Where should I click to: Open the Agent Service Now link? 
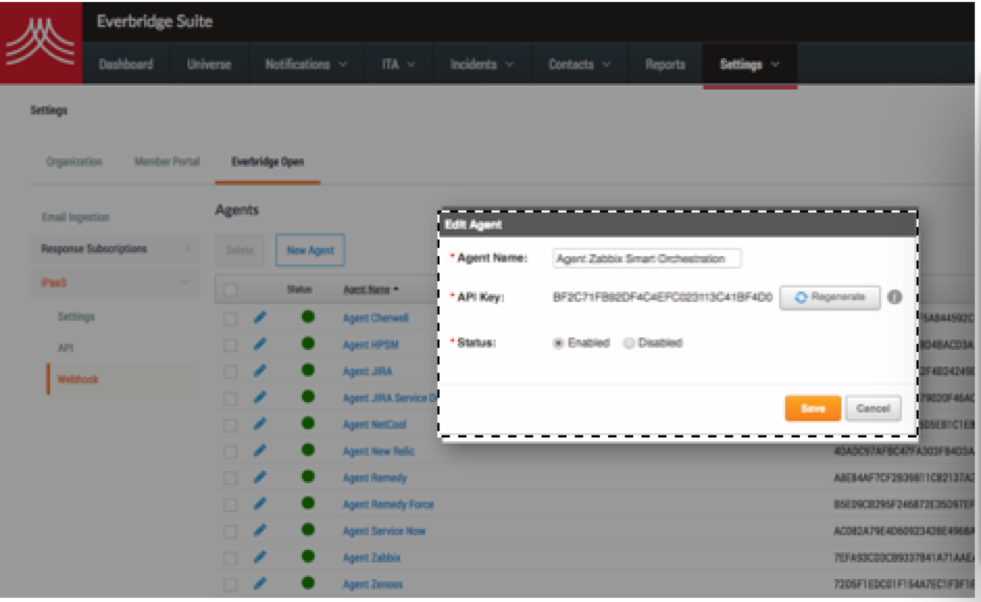pos(384,531)
